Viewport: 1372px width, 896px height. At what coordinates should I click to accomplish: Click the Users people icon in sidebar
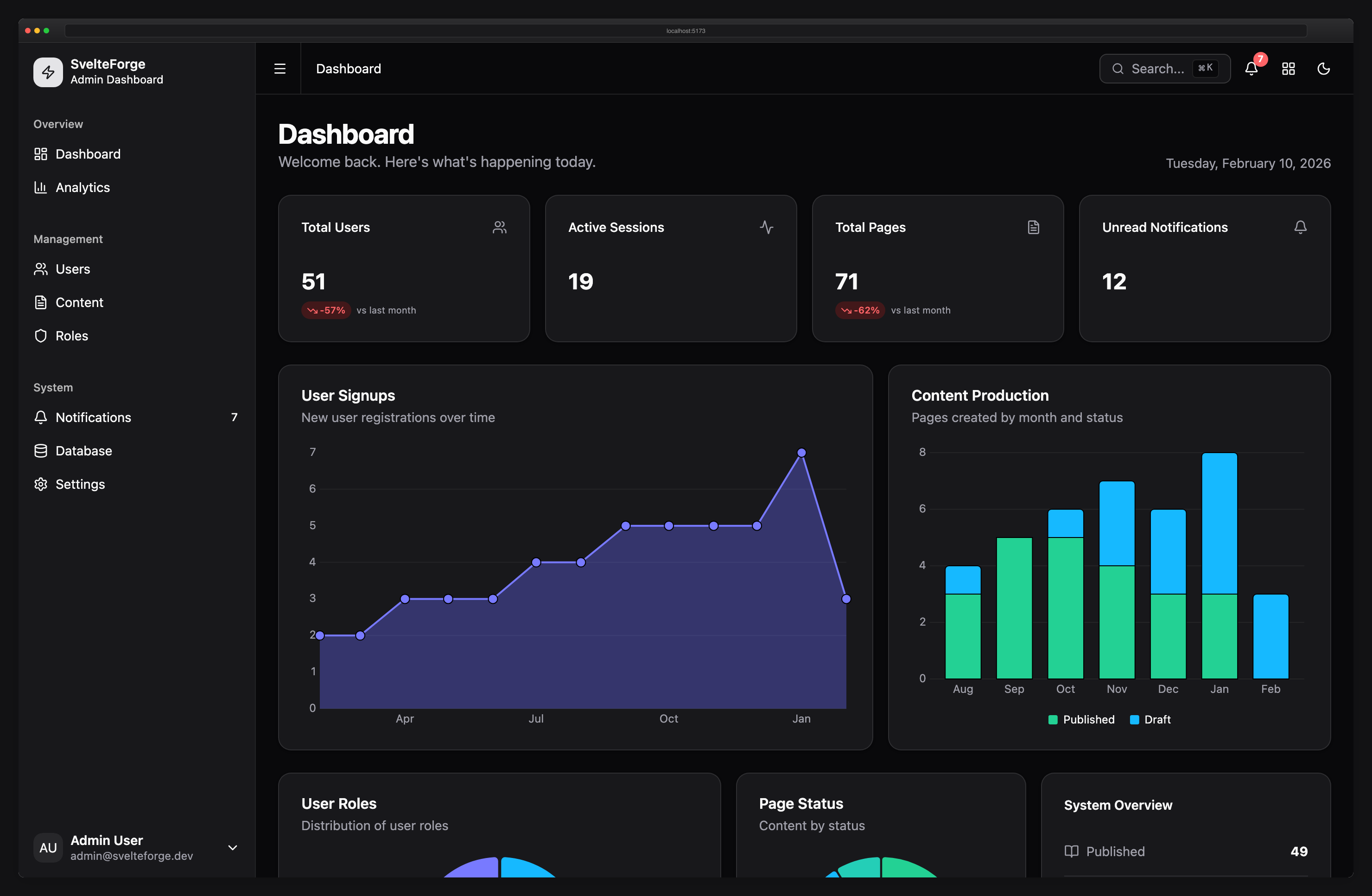(x=40, y=269)
